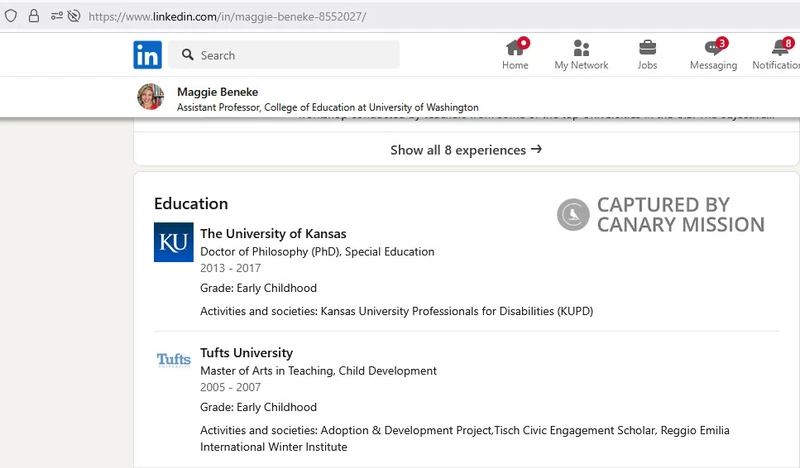Open Notifications bell with 8 badge

(x=777, y=55)
